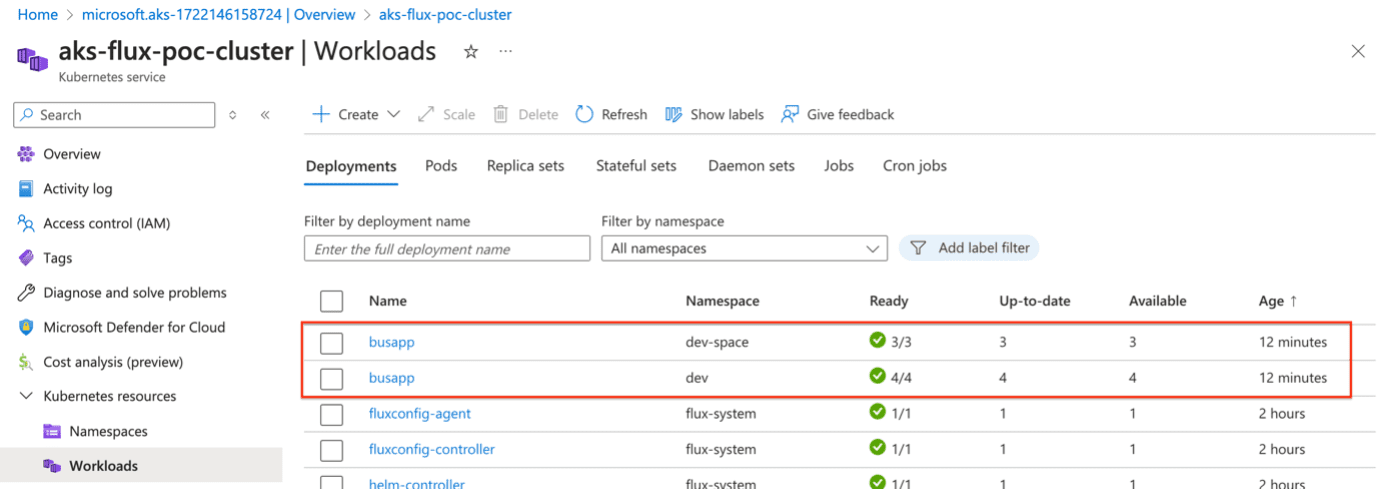Click the Add label filter button
The width and height of the screenshot is (1384, 491).
pyautogui.click(x=969, y=248)
